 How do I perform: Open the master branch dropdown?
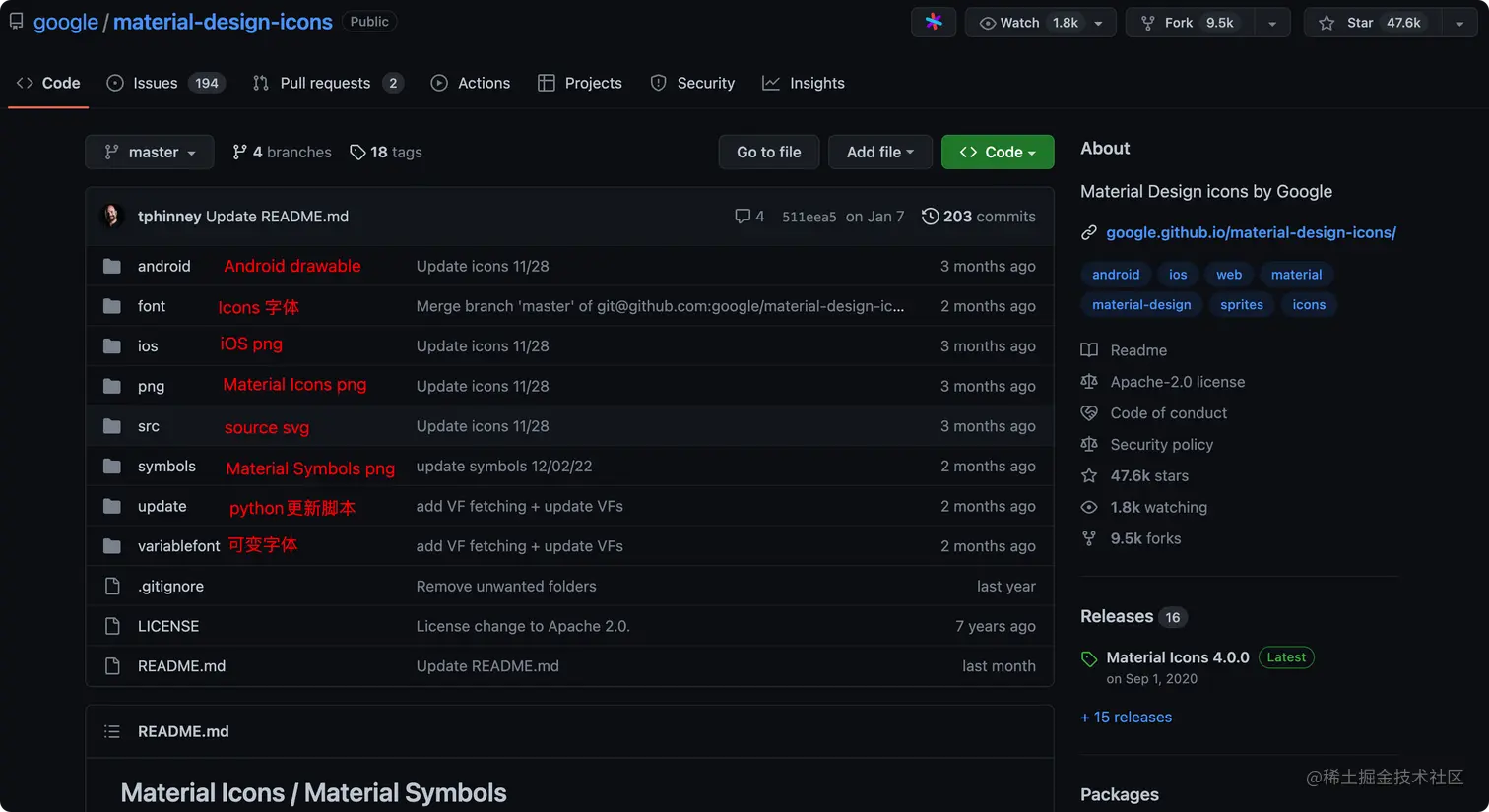point(150,152)
